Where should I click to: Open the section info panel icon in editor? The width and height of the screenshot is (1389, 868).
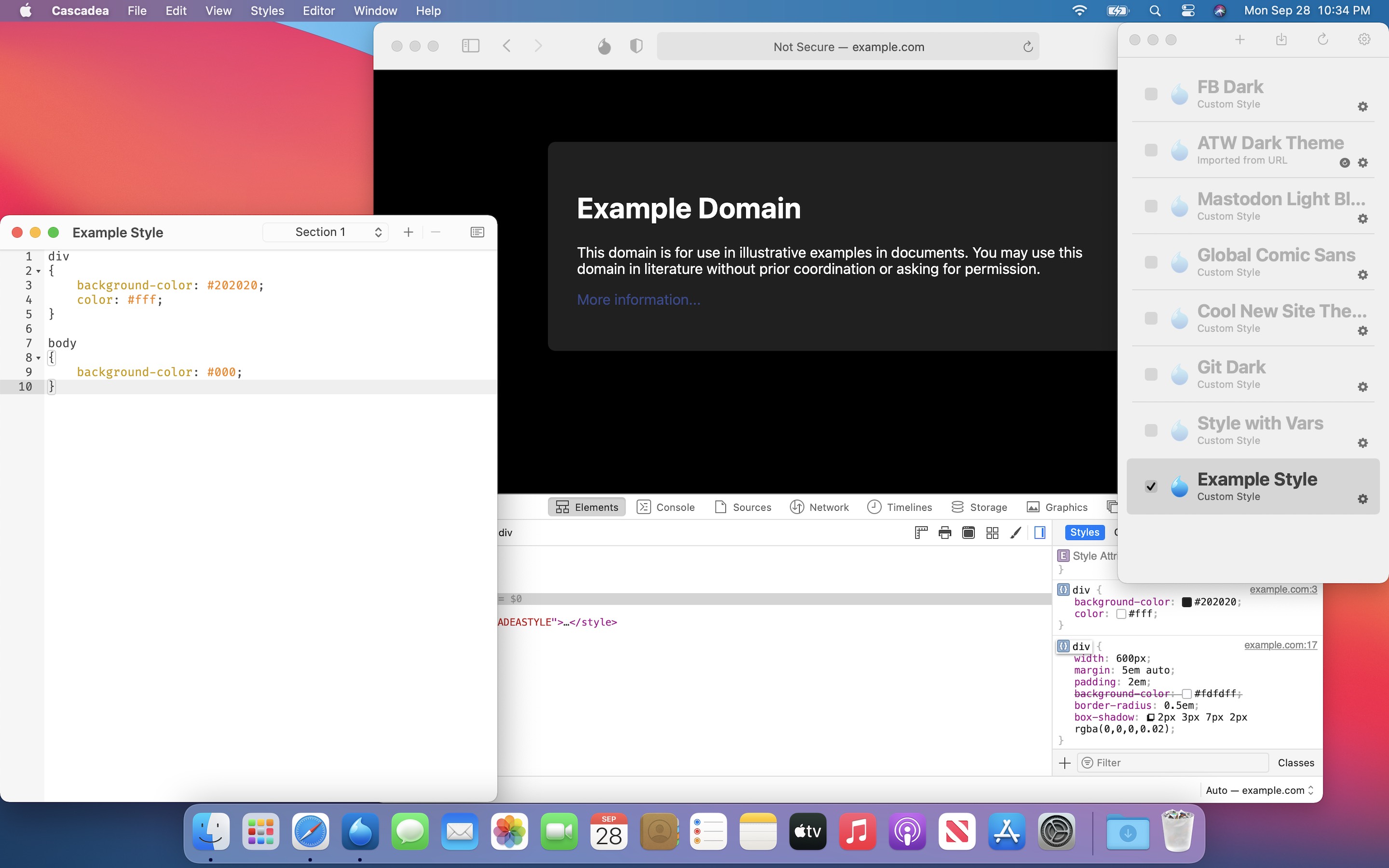(x=477, y=232)
